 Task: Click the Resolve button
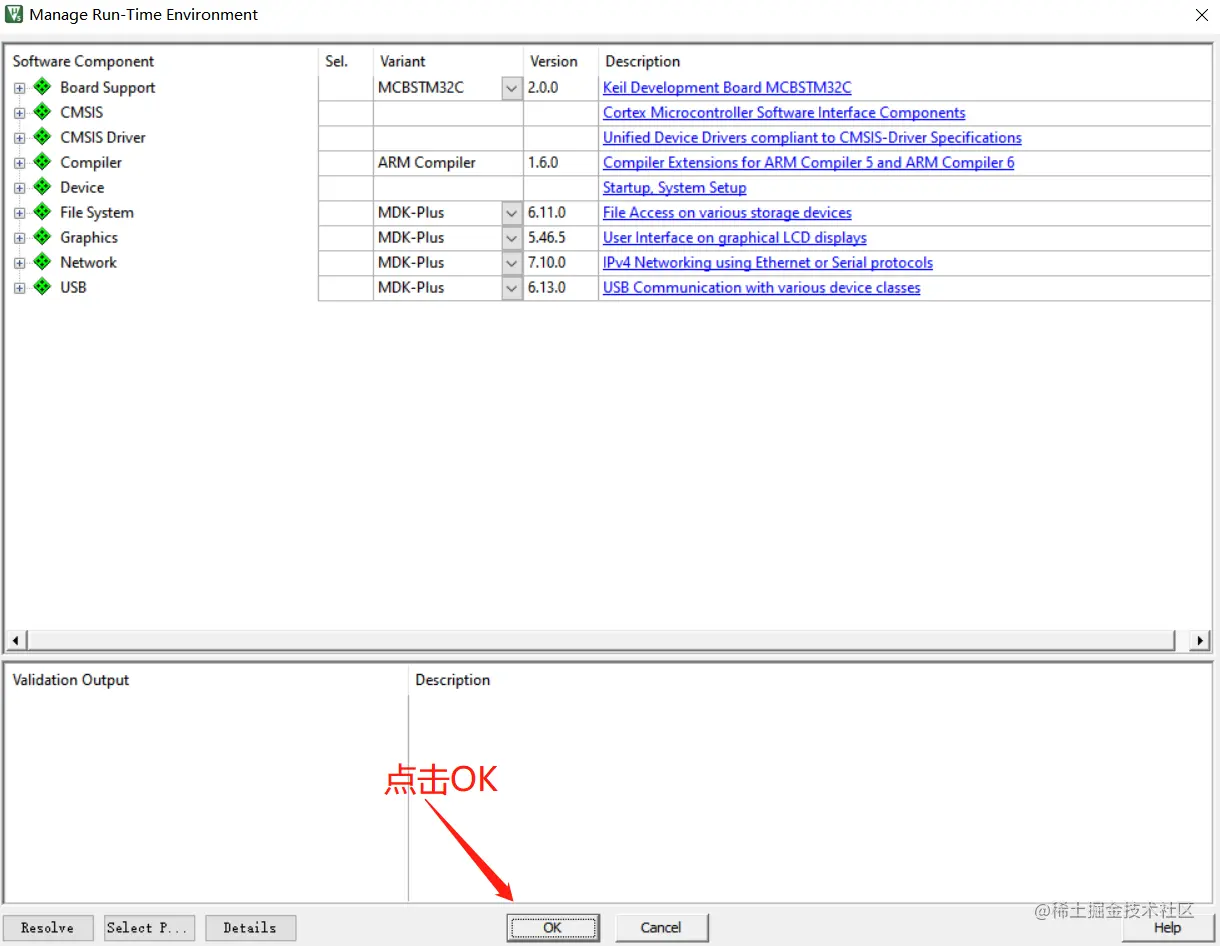48,928
